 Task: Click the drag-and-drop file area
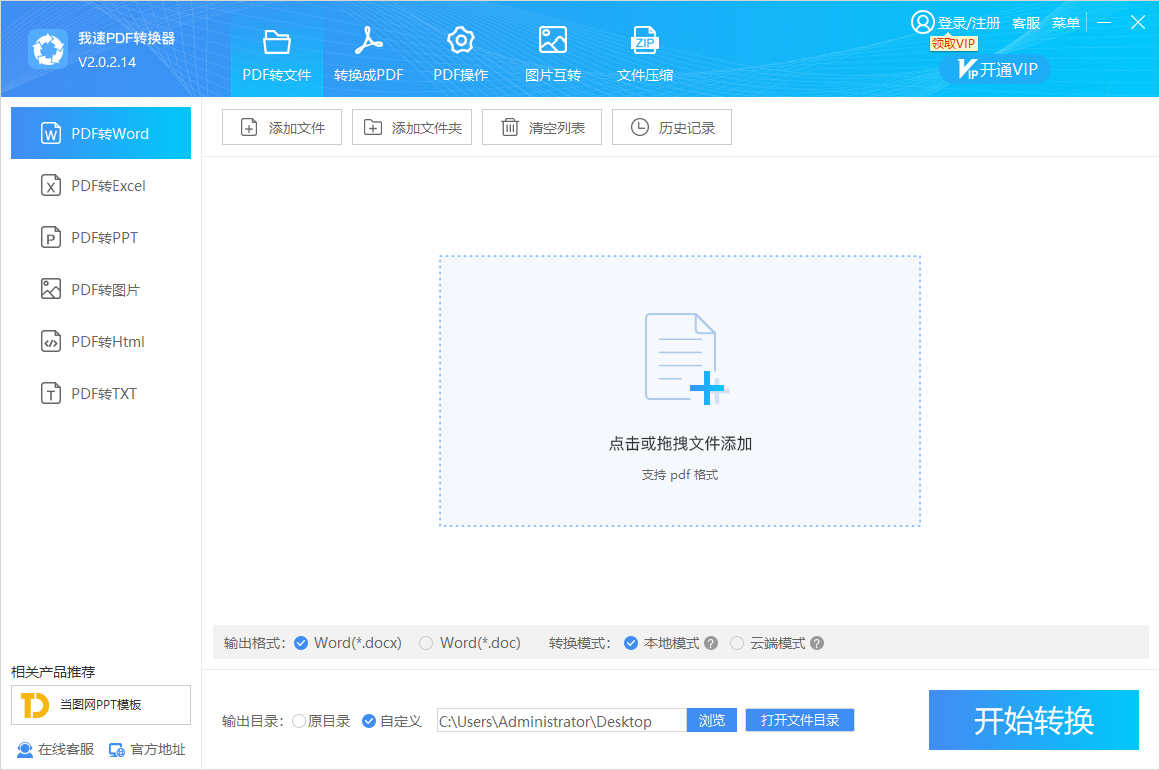click(x=679, y=390)
